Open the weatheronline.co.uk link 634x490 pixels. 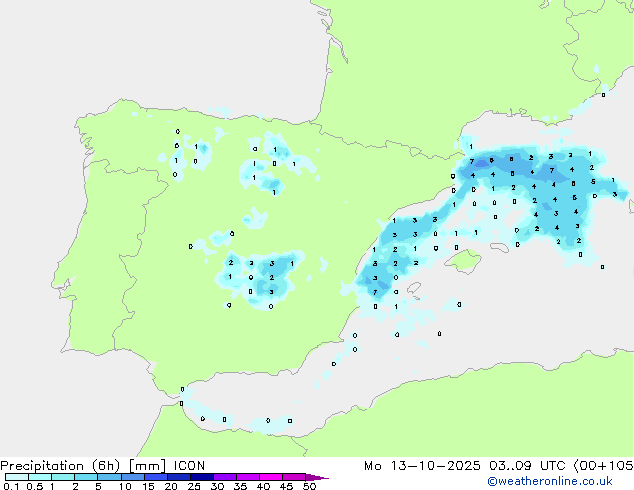coord(550,481)
